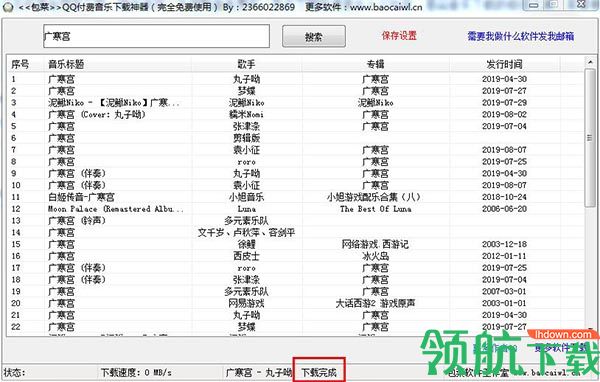The height and width of the screenshot is (382, 600).
Task: Click the 搜索 search button
Action: [314, 37]
